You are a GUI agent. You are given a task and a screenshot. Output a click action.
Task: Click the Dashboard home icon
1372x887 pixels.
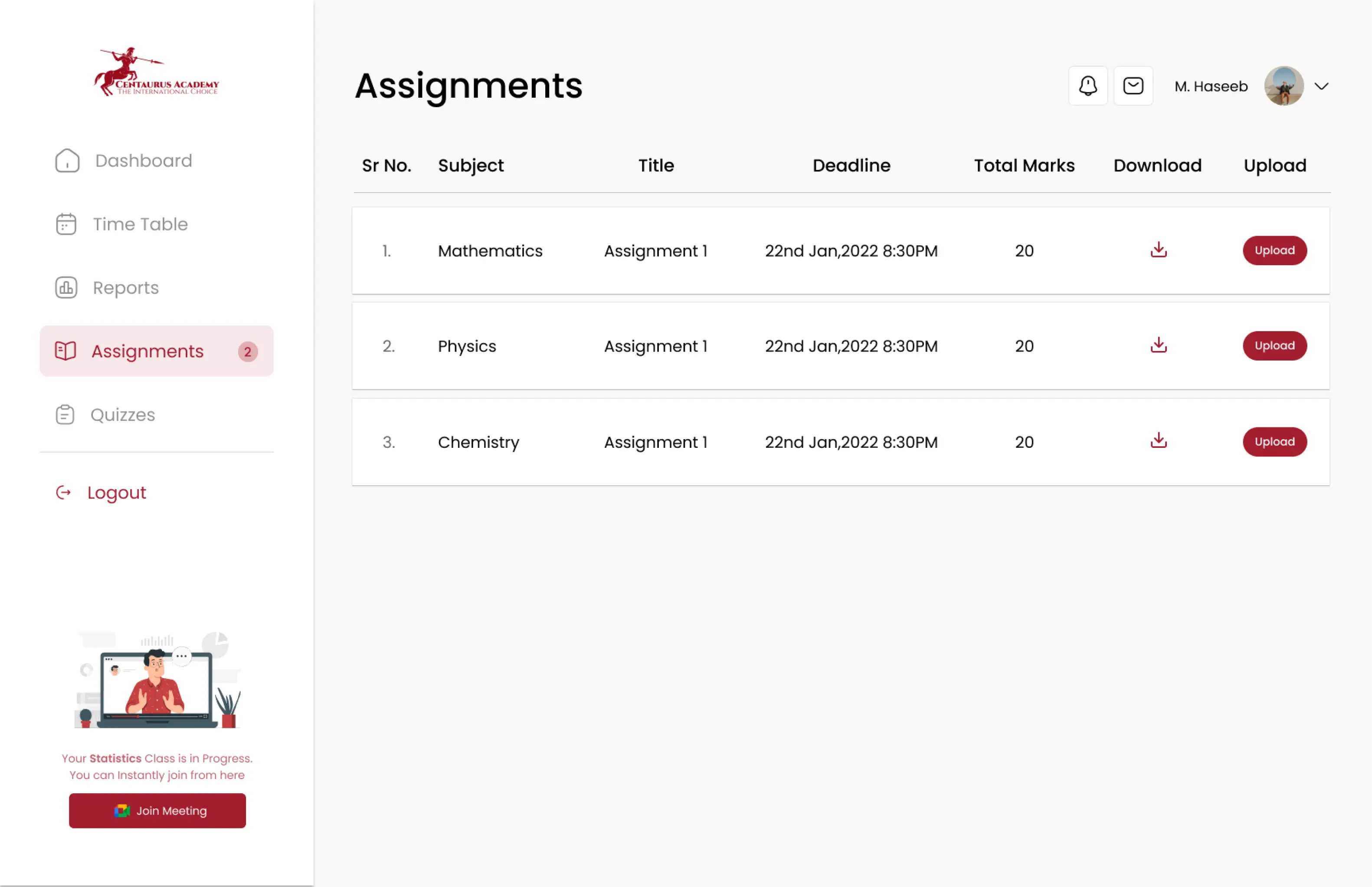pos(67,161)
